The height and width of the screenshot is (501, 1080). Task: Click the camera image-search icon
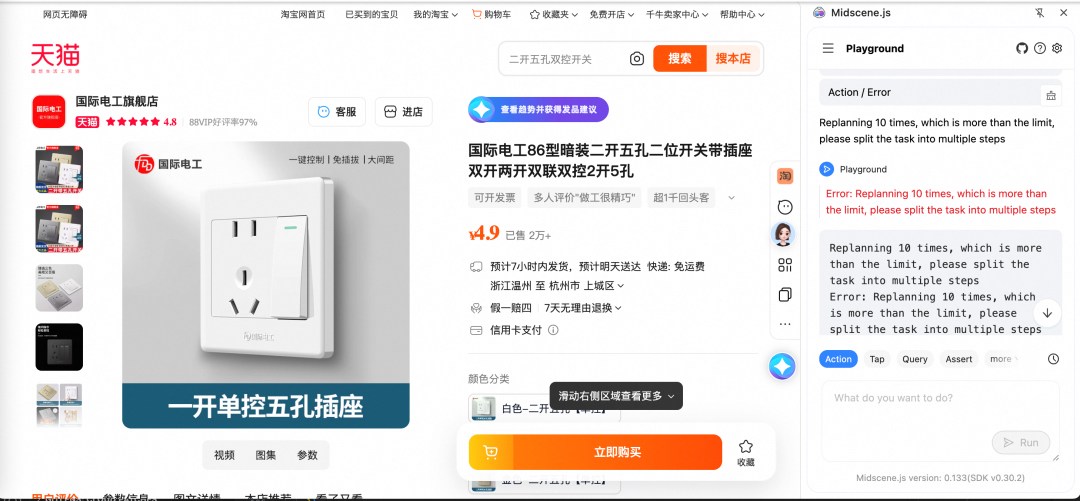click(x=637, y=59)
